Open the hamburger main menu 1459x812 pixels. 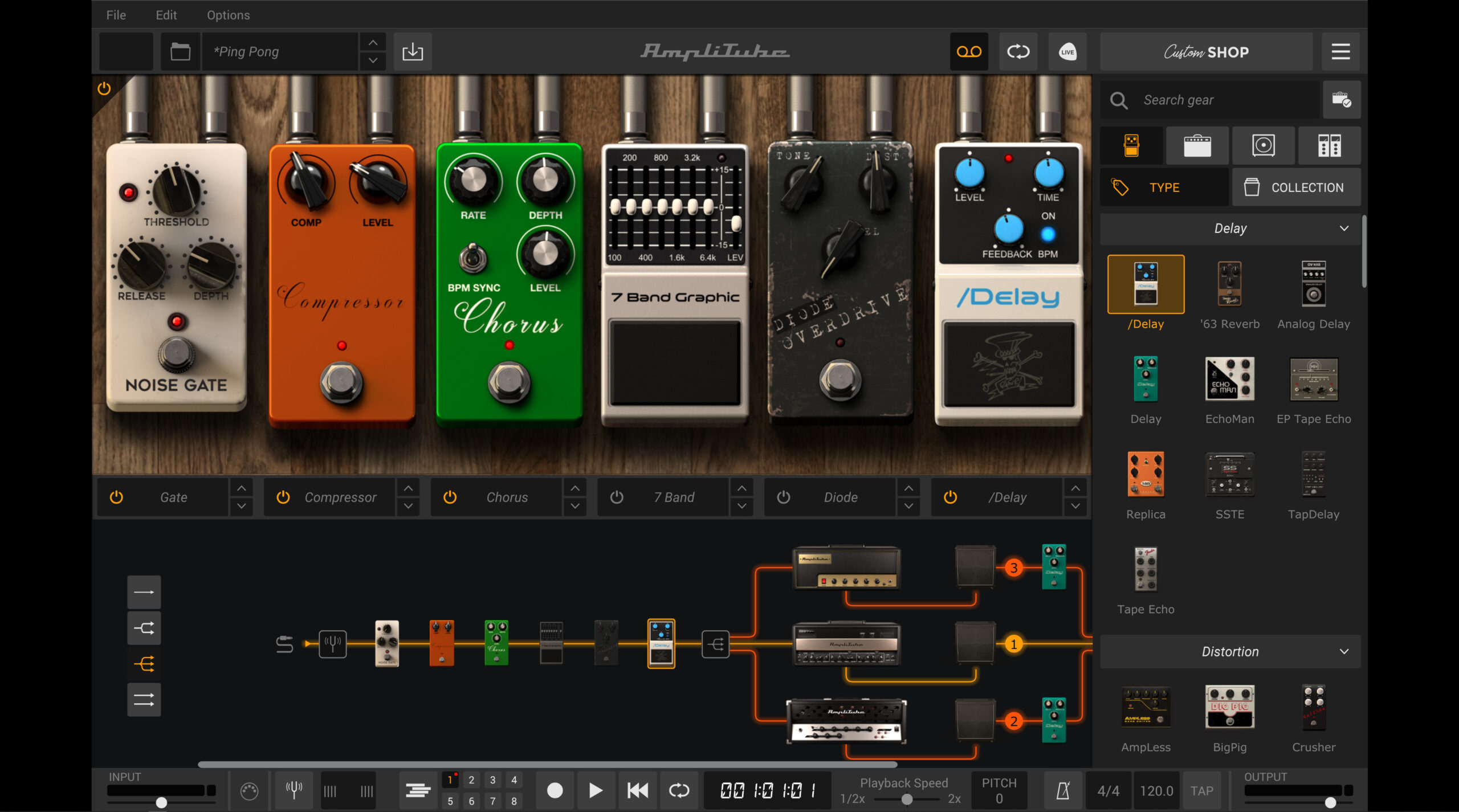(x=1340, y=52)
